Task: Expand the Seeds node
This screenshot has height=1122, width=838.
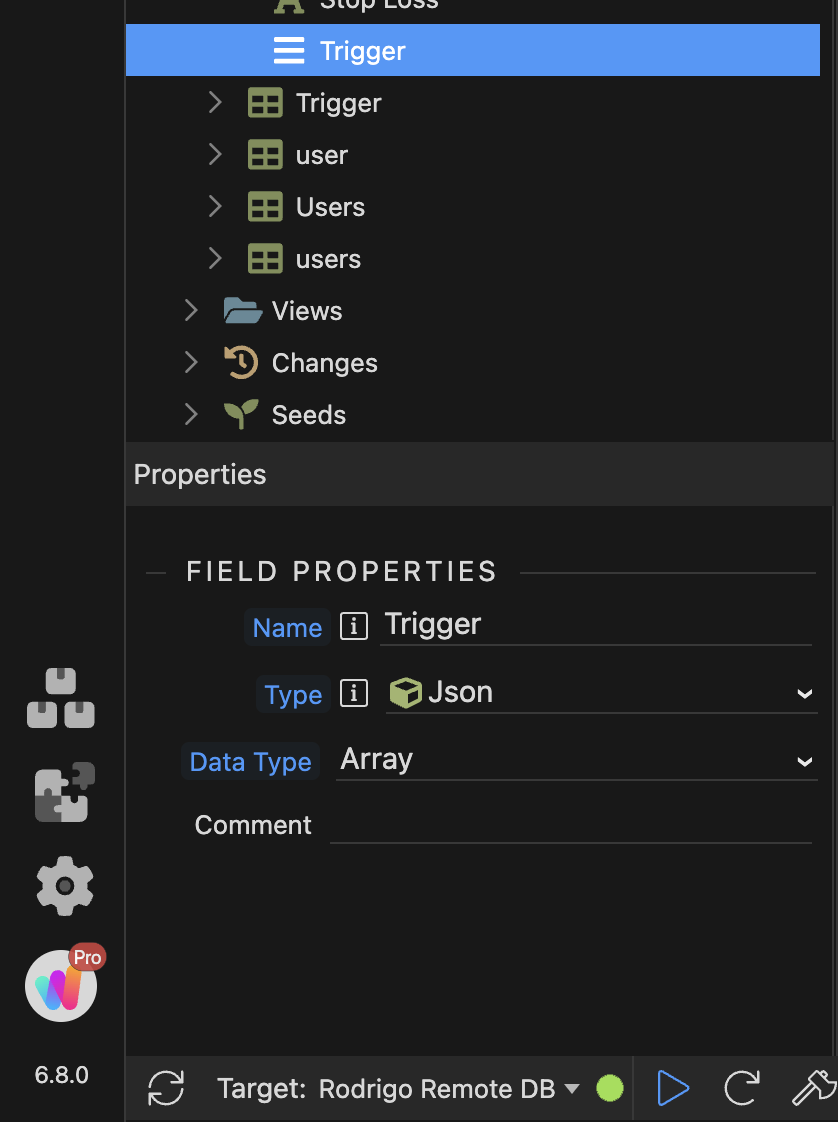Action: point(191,415)
